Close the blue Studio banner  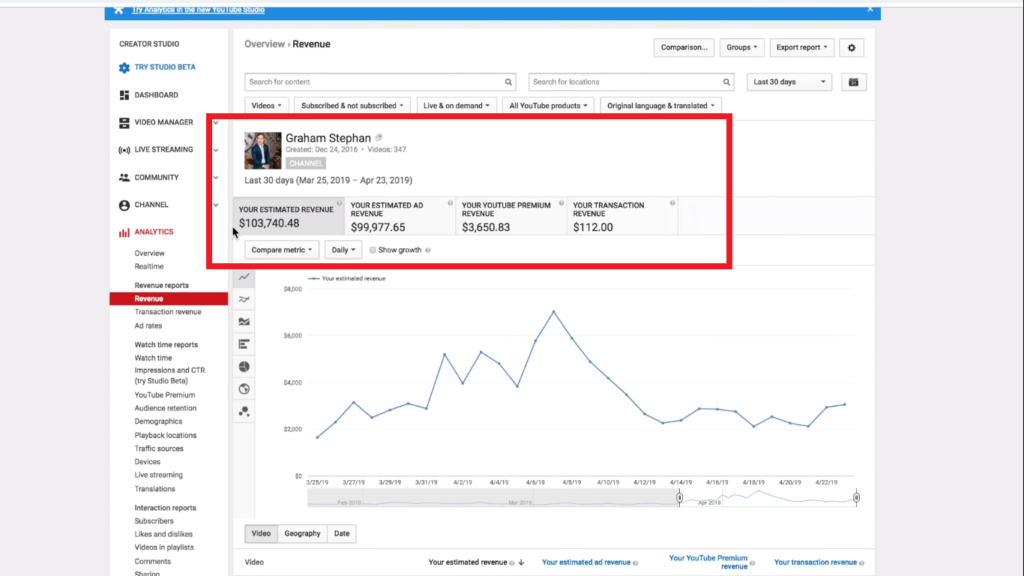[870, 9]
